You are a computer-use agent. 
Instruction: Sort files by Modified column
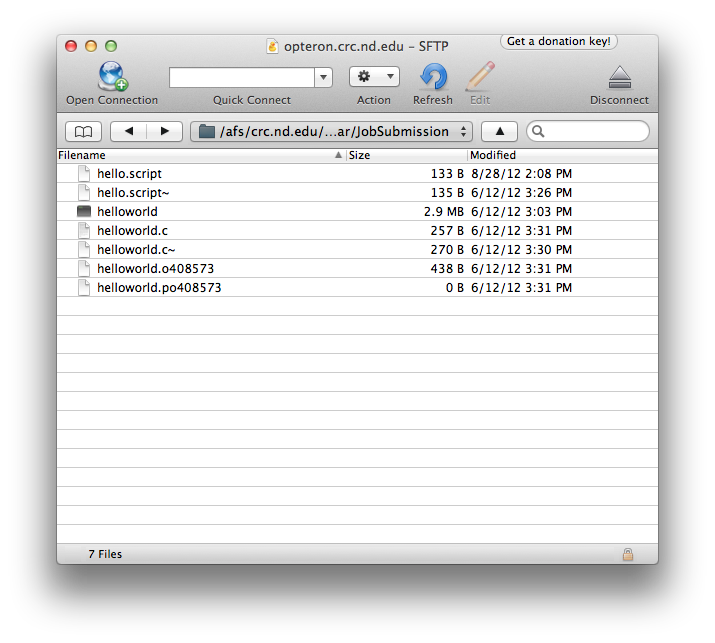point(560,156)
